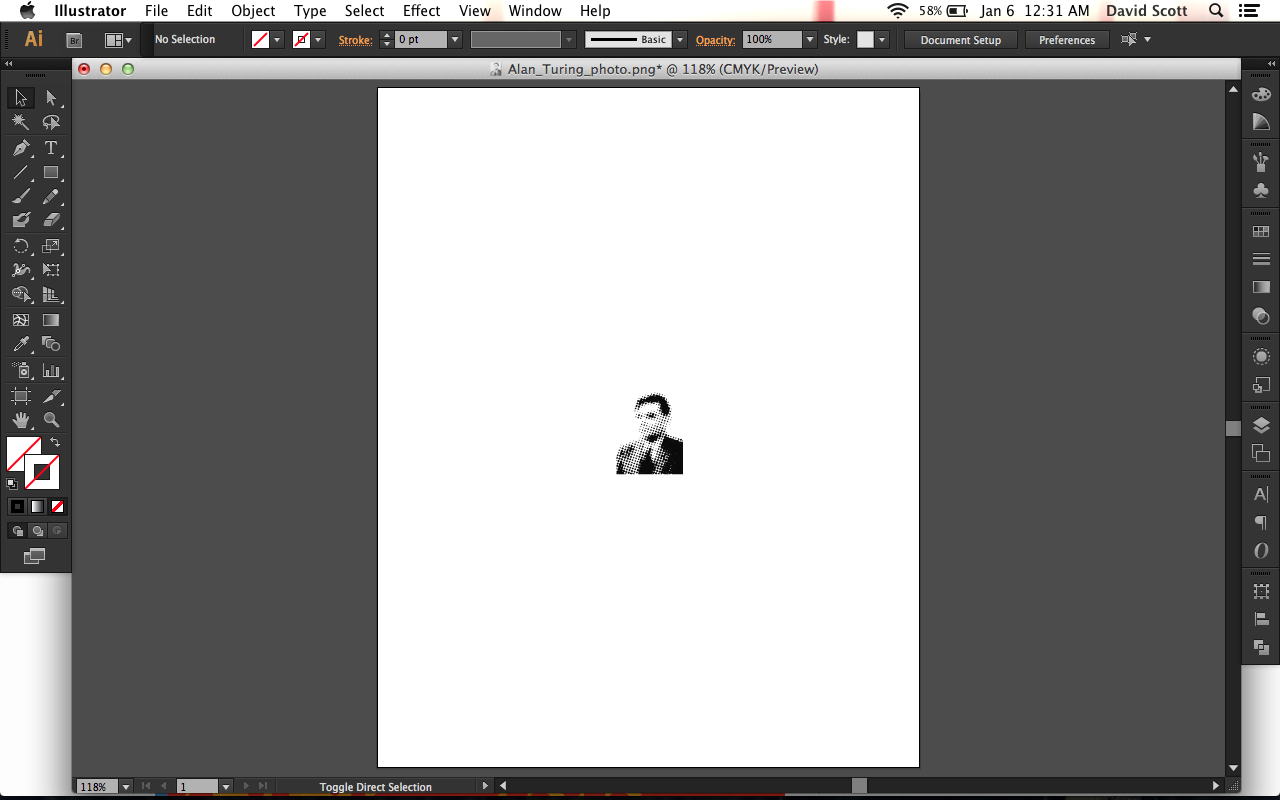Select the Column Graph tool
This screenshot has height=800, width=1280.
pos(51,371)
